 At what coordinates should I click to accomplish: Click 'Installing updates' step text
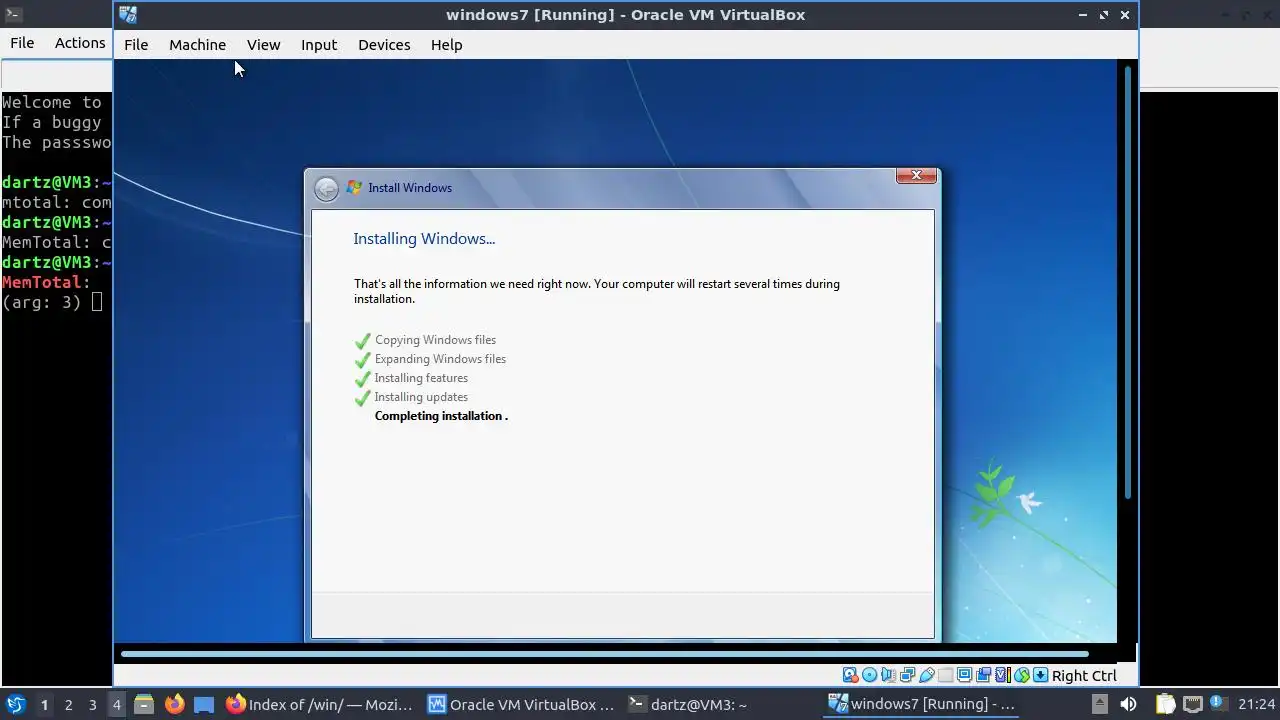tap(421, 397)
